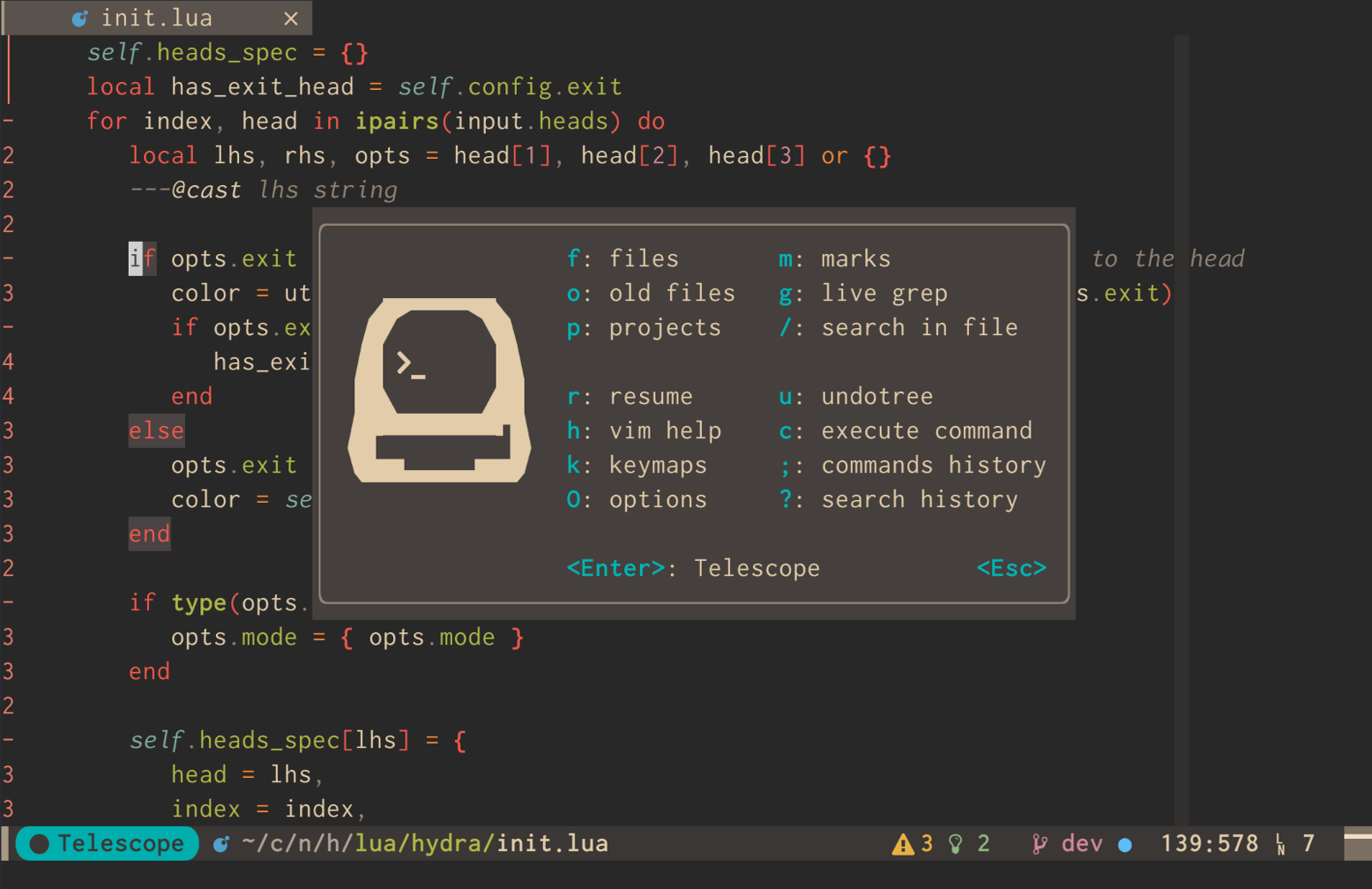Choose 'g: live grep' entry
Image resolution: width=1372 pixels, height=889 pixels.
pos(863,293)
